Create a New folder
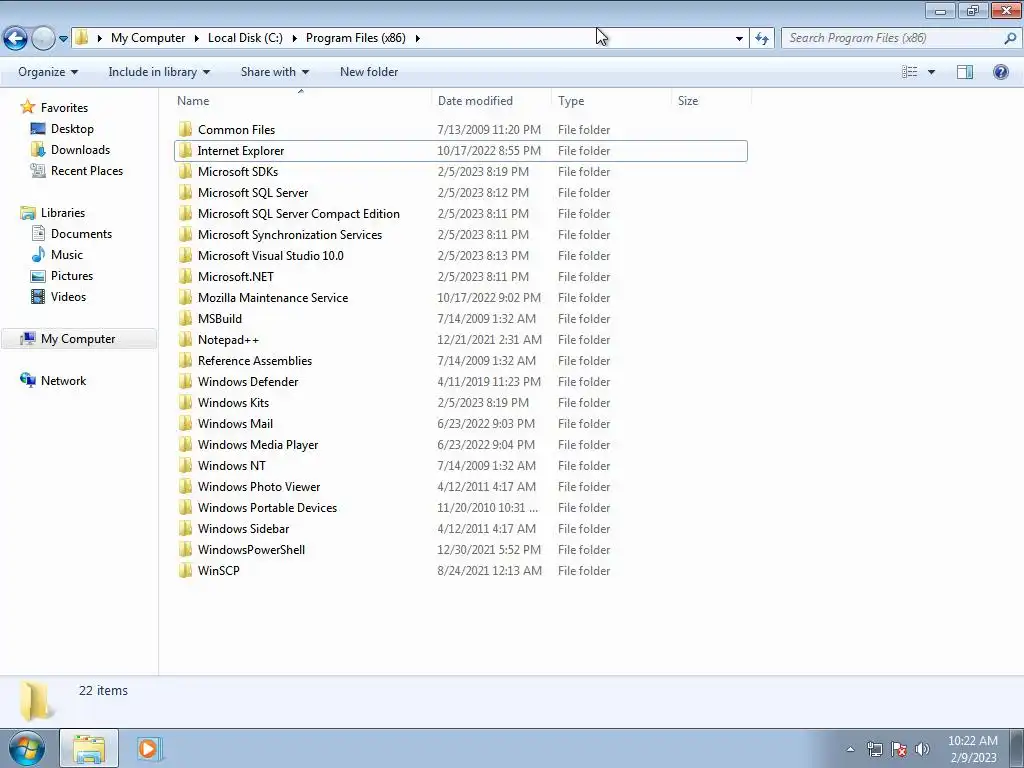This screenshot has height=768, width=1024. (x=369, y=72)
